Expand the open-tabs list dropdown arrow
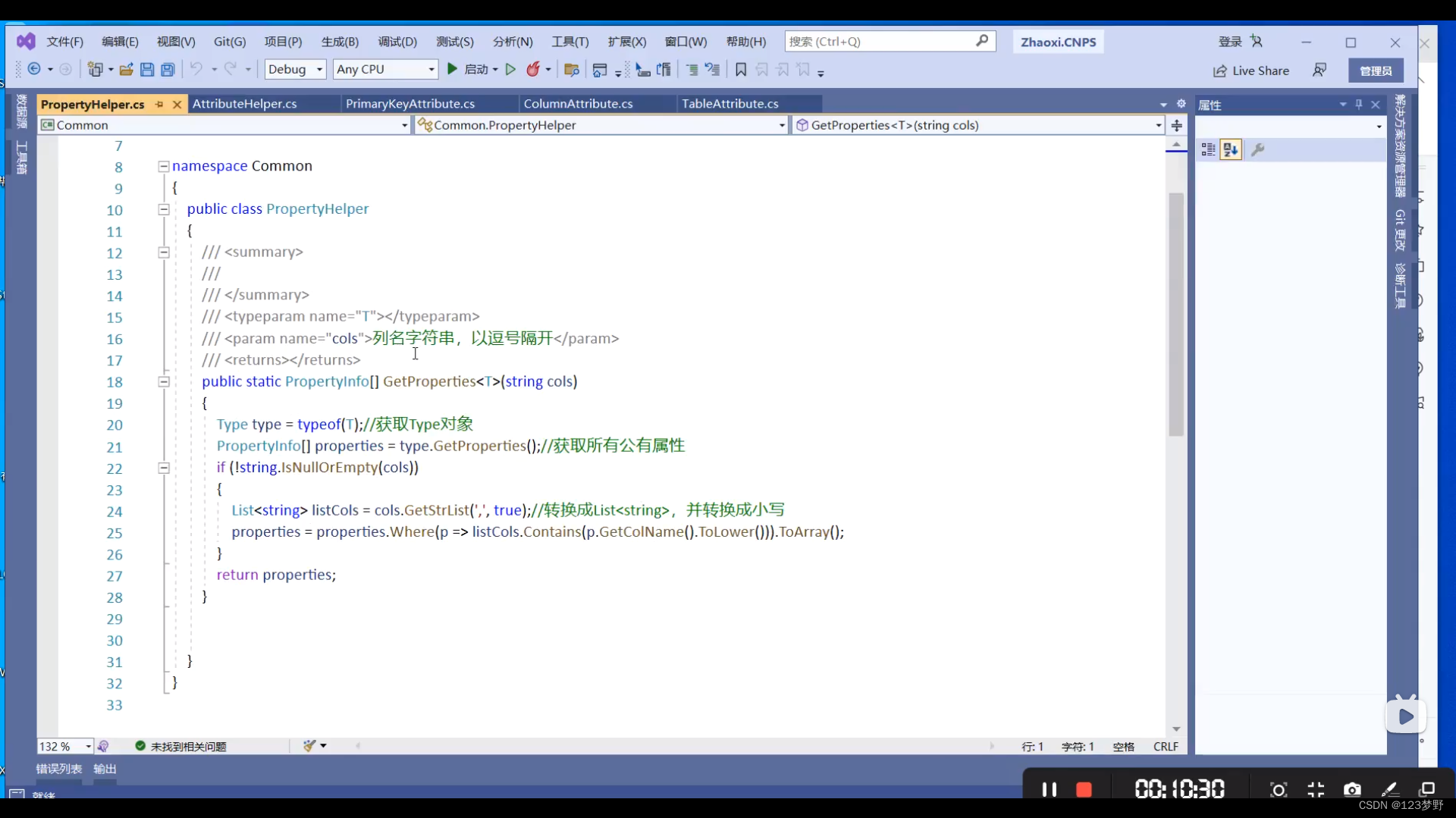Screen dimensions: 1456x818 point(1163,105)
